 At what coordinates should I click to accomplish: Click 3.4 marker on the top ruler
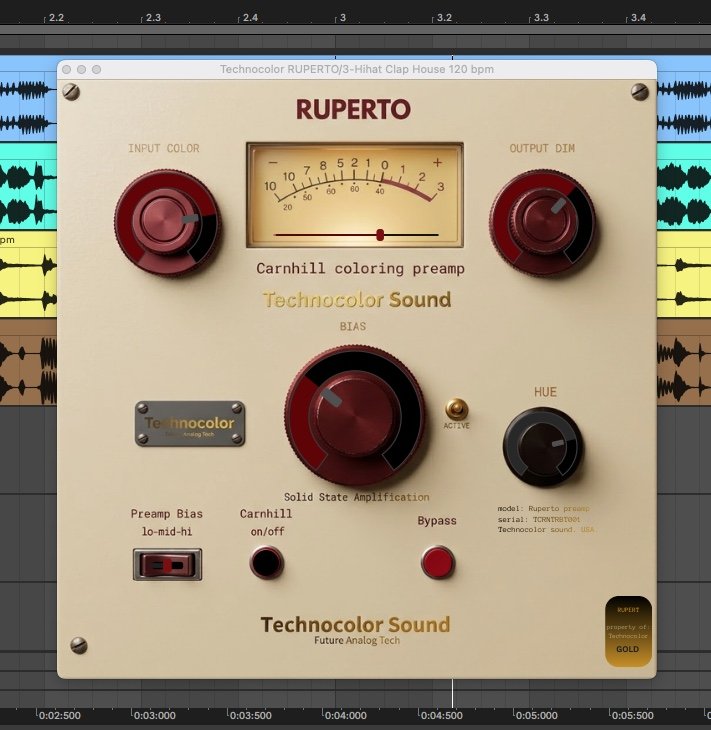click(x=638, y=18)
